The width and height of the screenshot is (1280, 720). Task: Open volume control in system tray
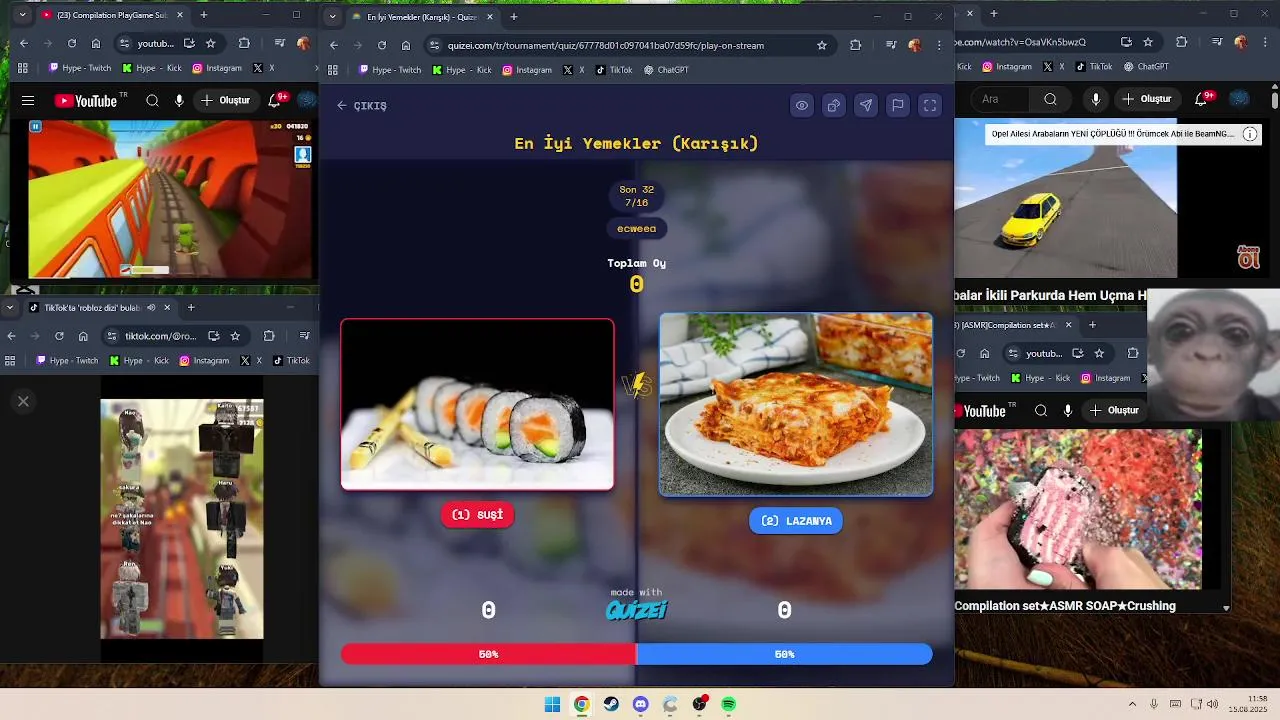(x=1213, y=704)
